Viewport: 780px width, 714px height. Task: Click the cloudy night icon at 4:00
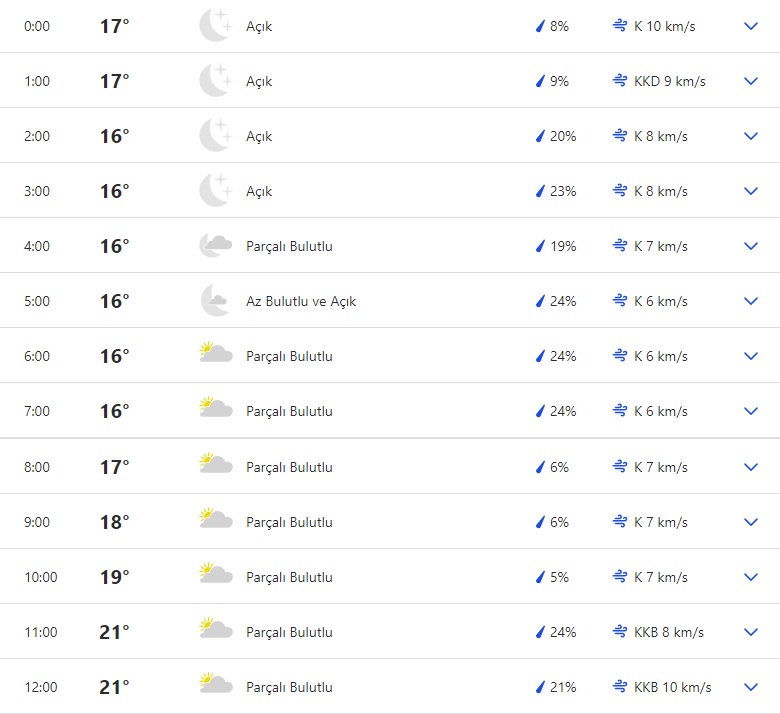coord(215,246)
